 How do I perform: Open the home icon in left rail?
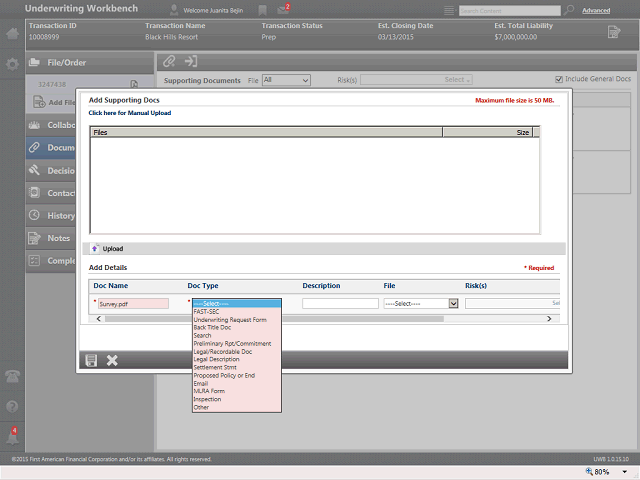[12, 33]
